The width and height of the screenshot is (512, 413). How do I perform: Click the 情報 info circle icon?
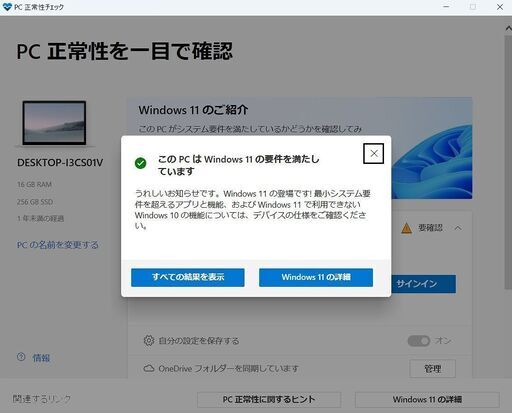[21, 357]
